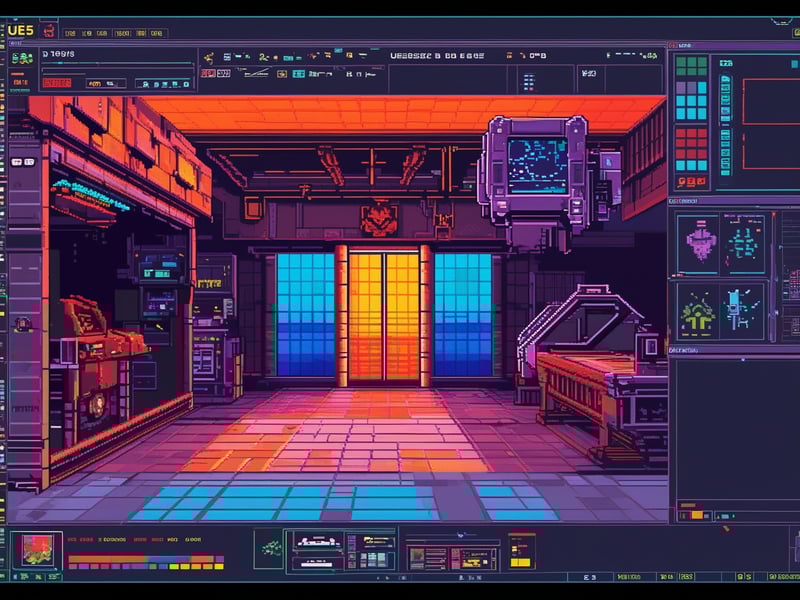Click the yellow UE5 logo
Image resolution: width=800 pixels, height=600 pixels.
point(20,31)
